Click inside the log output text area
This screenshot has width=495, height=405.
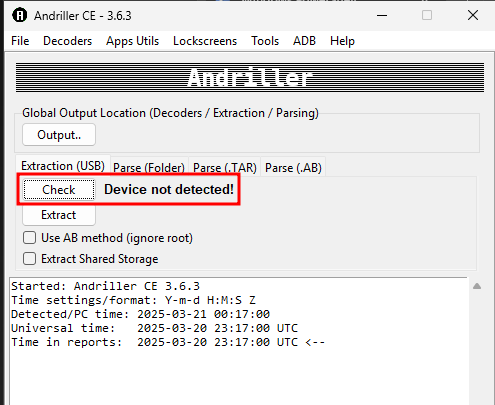tap(239, 341)
